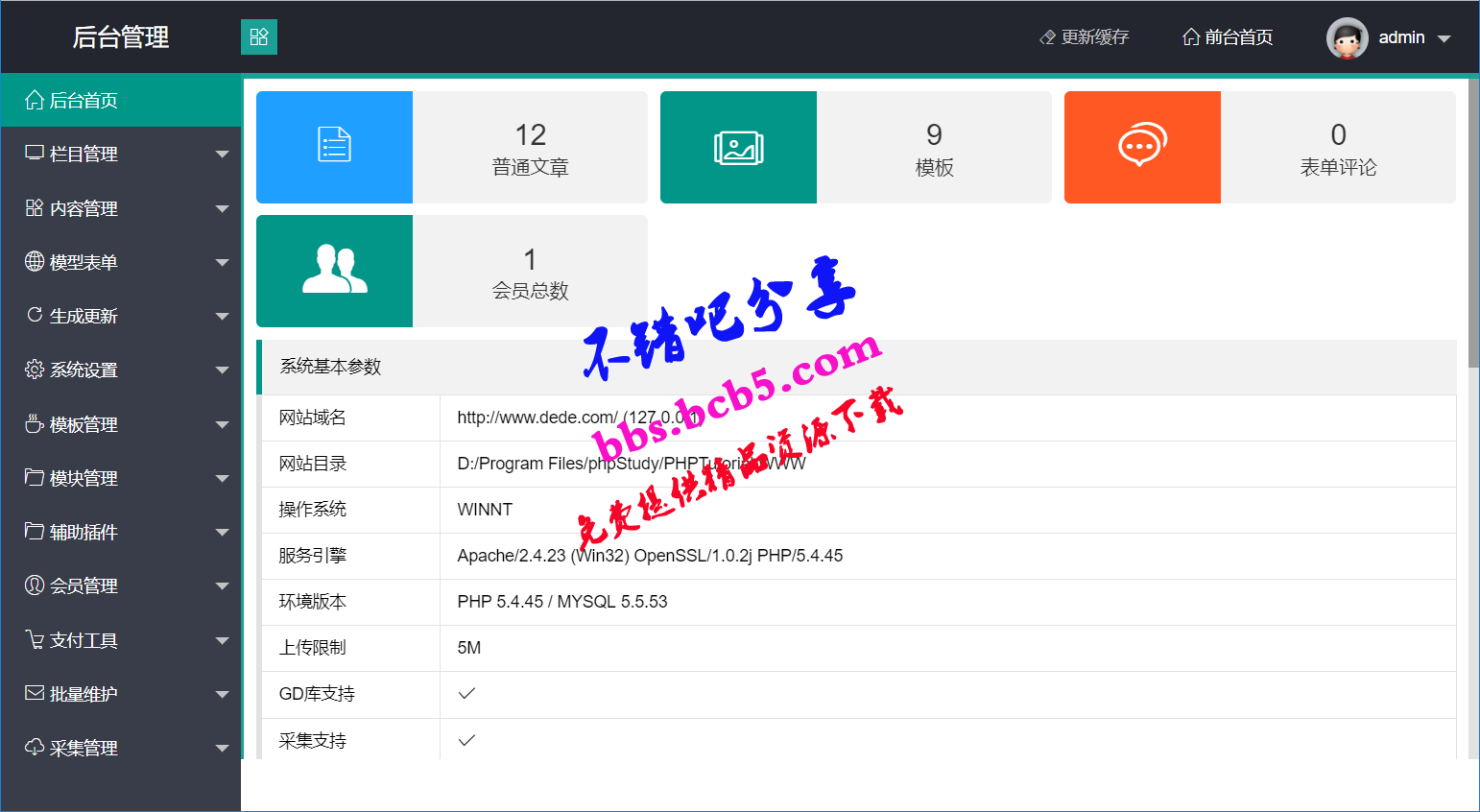Click the blue document icon tile
1480x812 pixels.
point(334,147)
